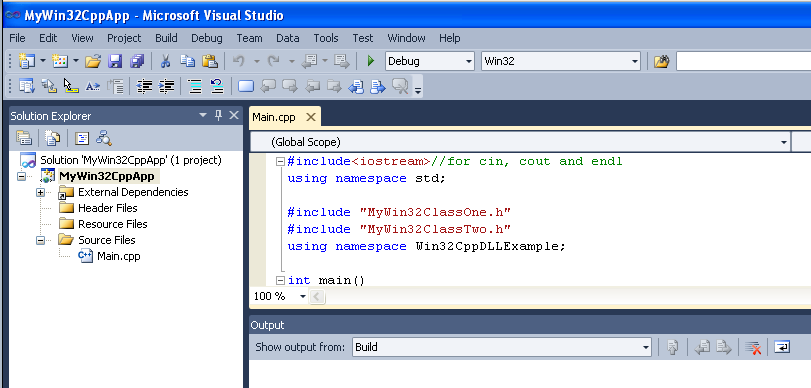Screen dimensions: 811x388
Task: Click the Previous Bookmark in Document icon
Action: click(356, 86)
